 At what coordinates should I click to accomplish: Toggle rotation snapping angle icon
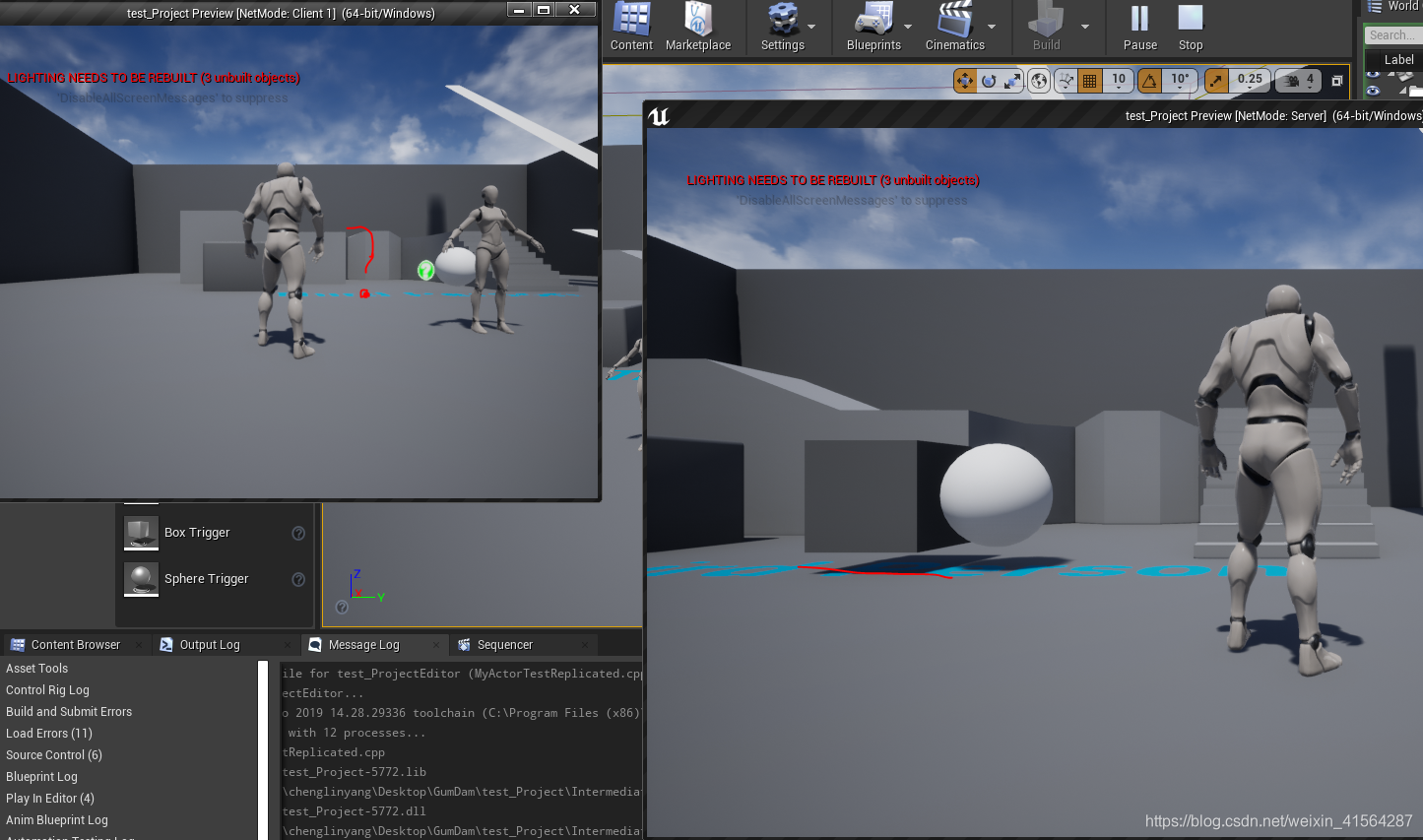pyautogui.click(x=1149, y=81)
